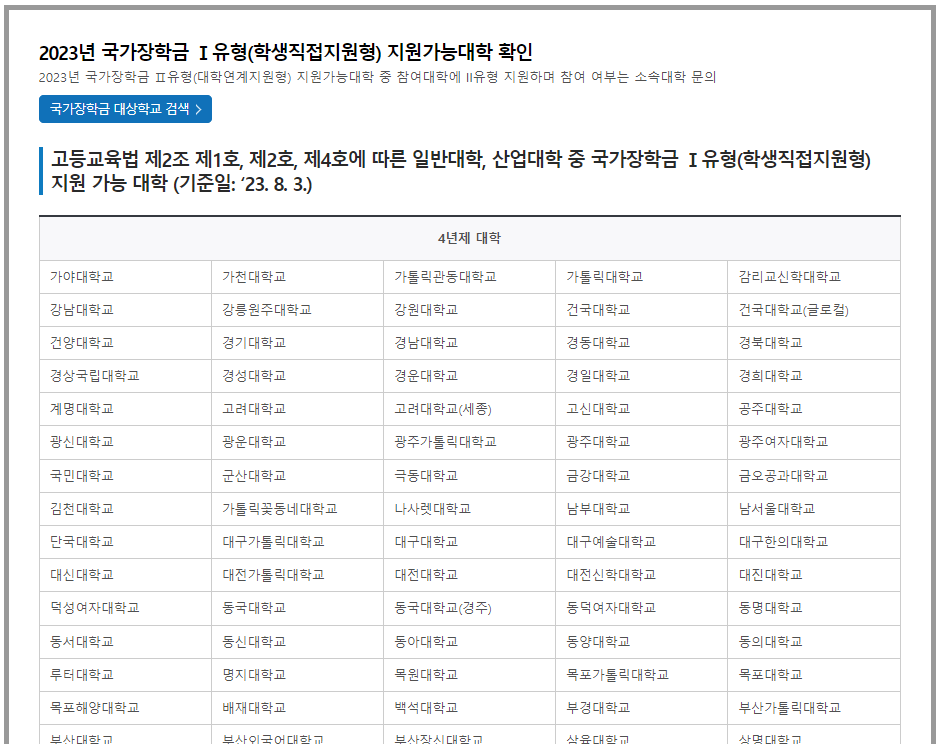Click the 광주가톨릭대학교 entry

(470, 442)
